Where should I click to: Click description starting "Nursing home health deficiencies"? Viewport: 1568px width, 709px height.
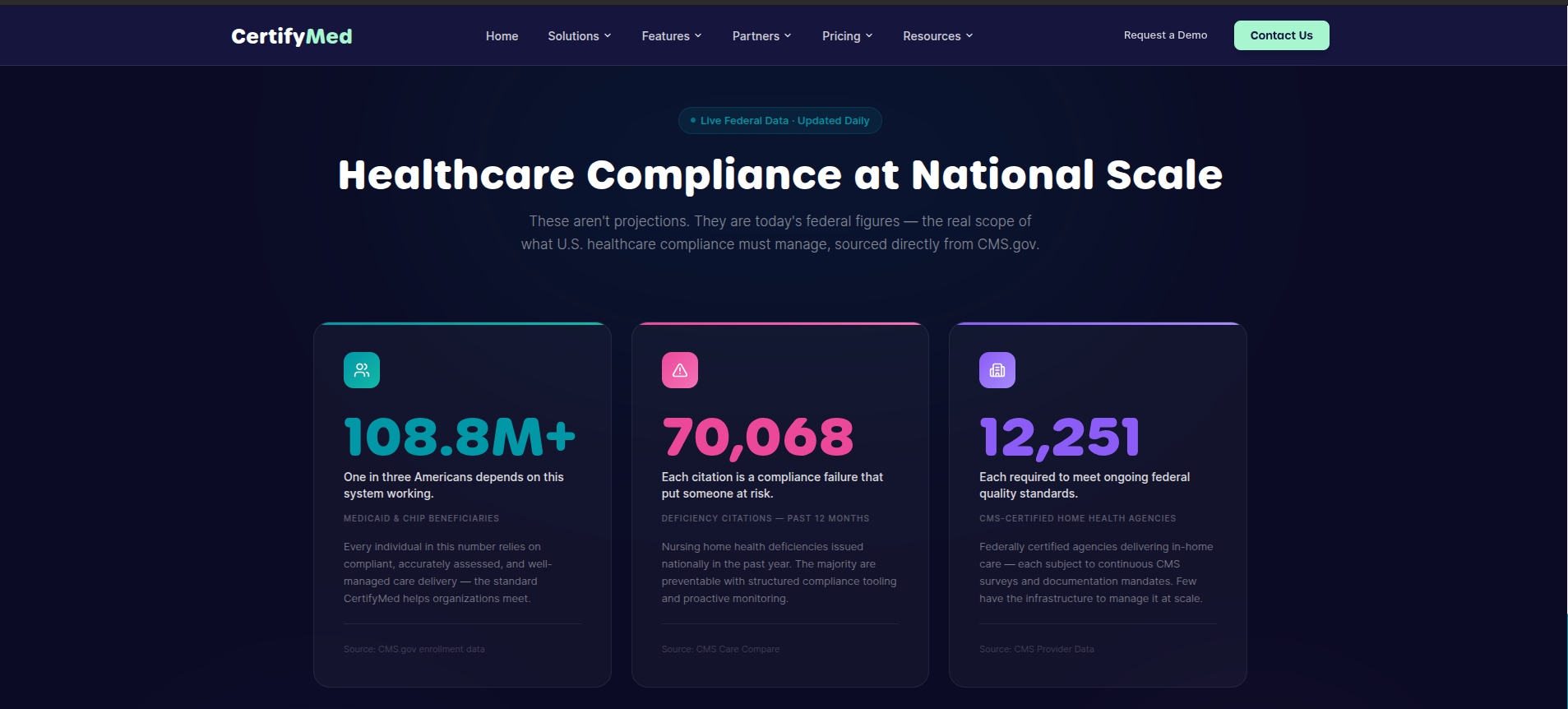click(x=779, y=572)
